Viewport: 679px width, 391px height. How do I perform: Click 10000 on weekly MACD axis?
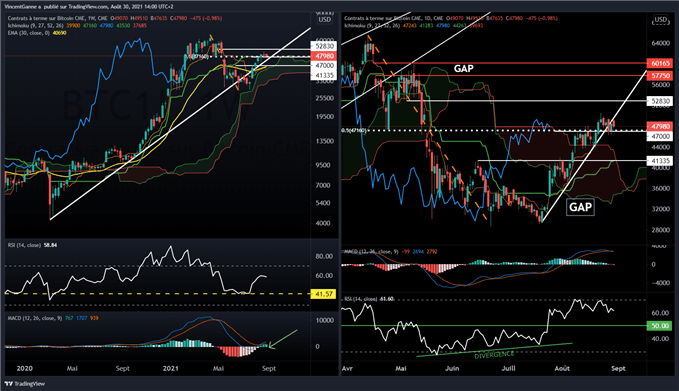pyautogui.click(x=325, y=320)
